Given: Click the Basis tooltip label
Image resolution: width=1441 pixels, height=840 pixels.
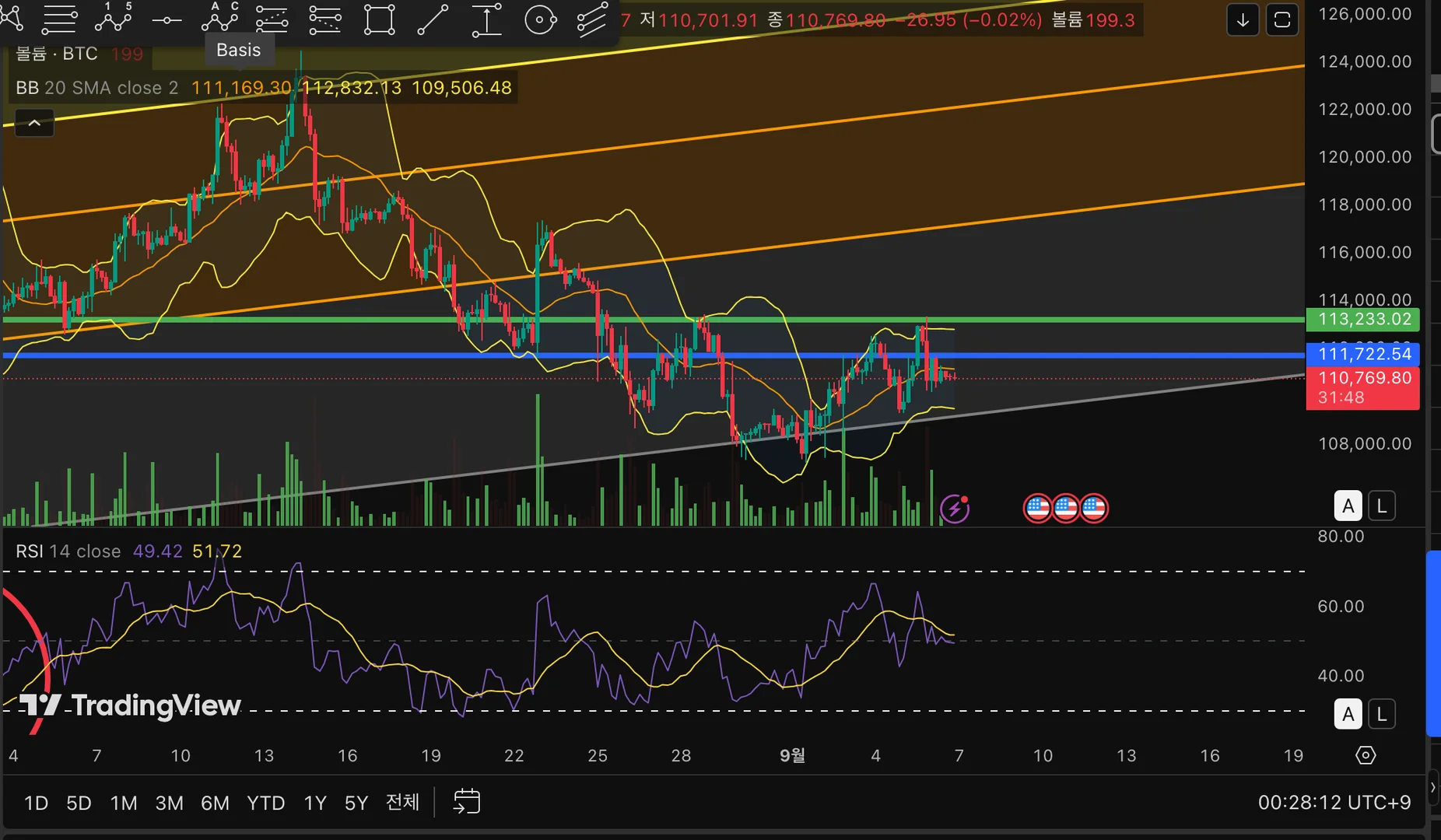Looking at the screenshot, I should [239, 50].
